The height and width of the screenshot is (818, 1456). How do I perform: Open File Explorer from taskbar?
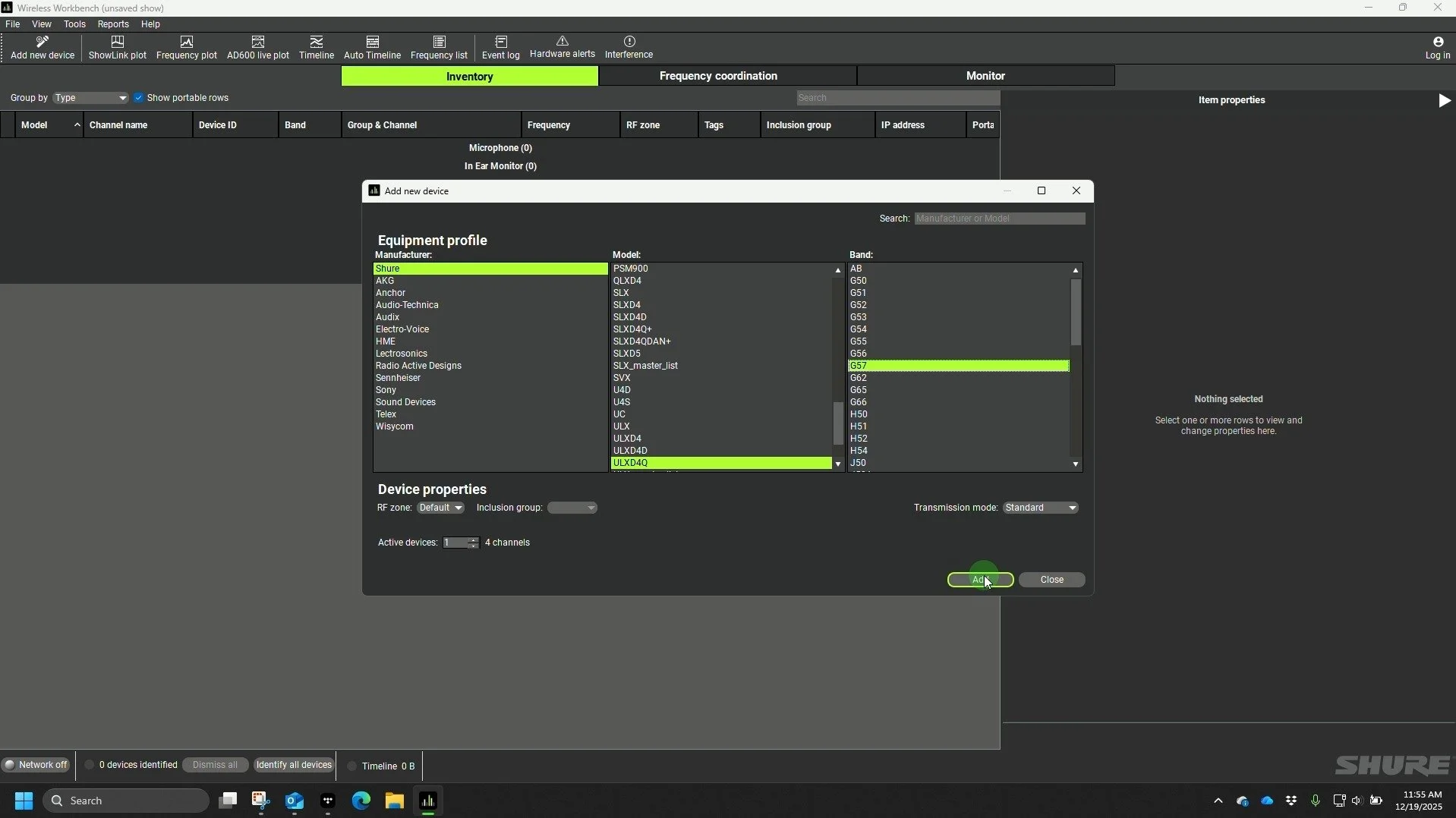(394, 801)
